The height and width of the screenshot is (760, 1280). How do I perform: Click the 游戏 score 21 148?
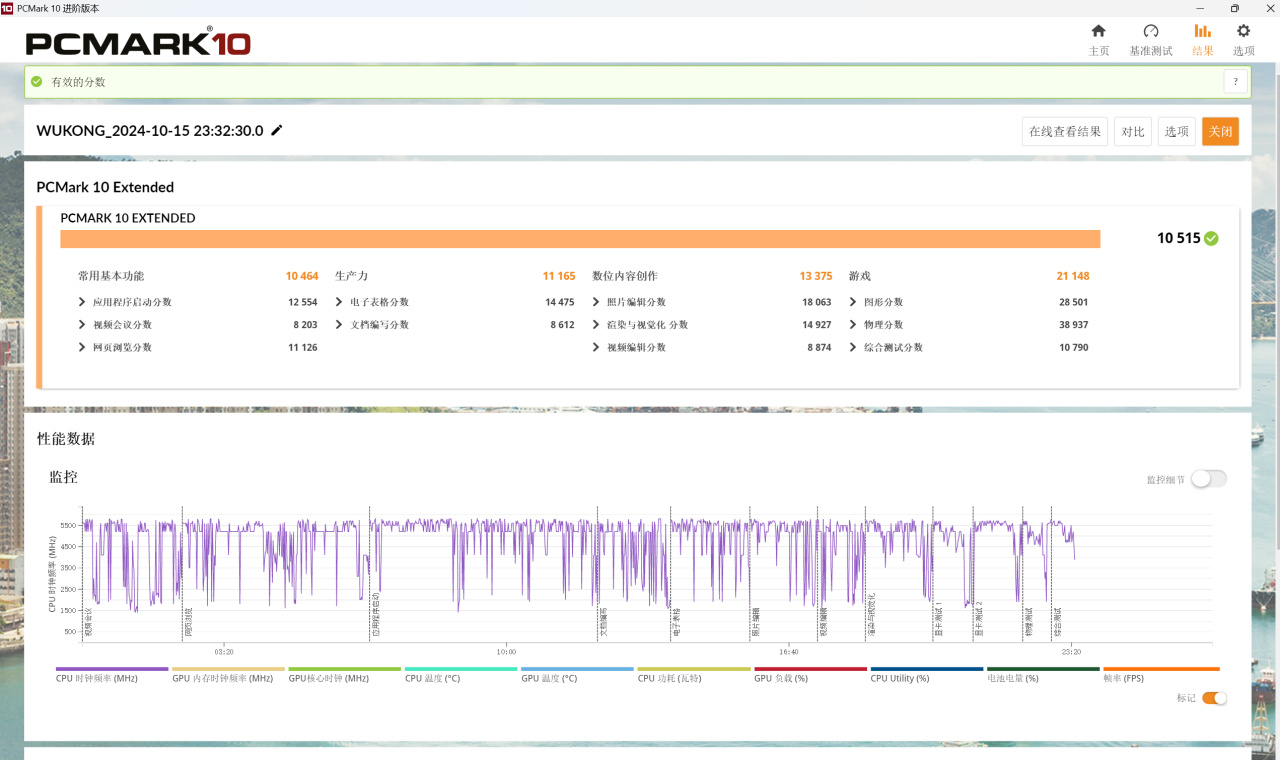[1073, 276]
